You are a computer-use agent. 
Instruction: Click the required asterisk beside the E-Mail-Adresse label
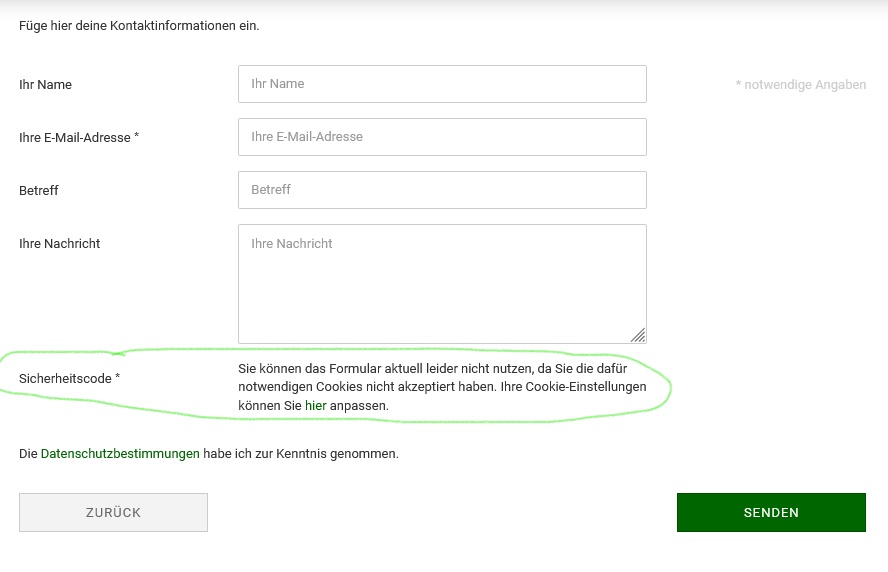[x=136, y=137]
